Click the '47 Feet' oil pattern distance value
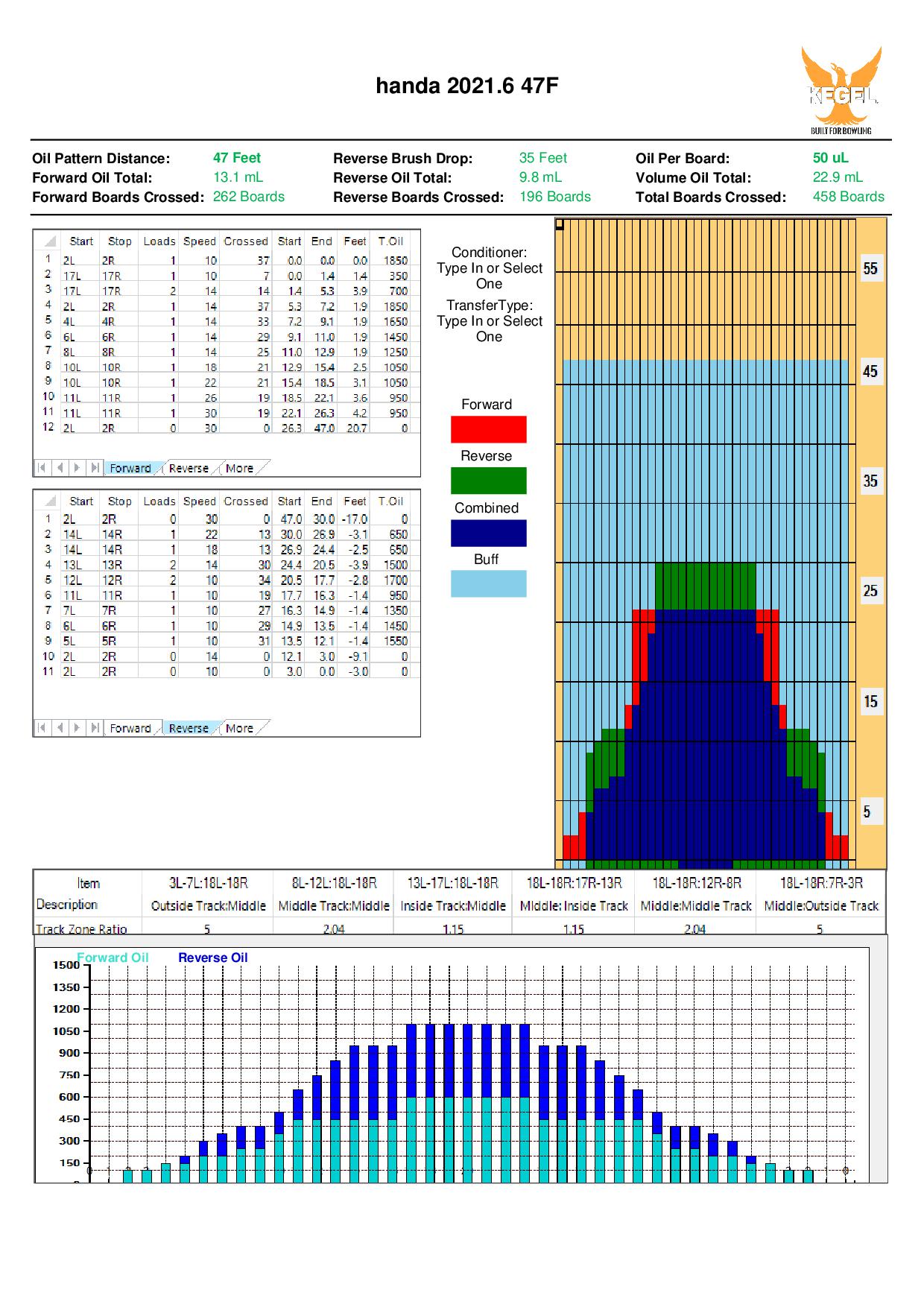This screenshot has width=924, height=1307. (x=237, y=158)
